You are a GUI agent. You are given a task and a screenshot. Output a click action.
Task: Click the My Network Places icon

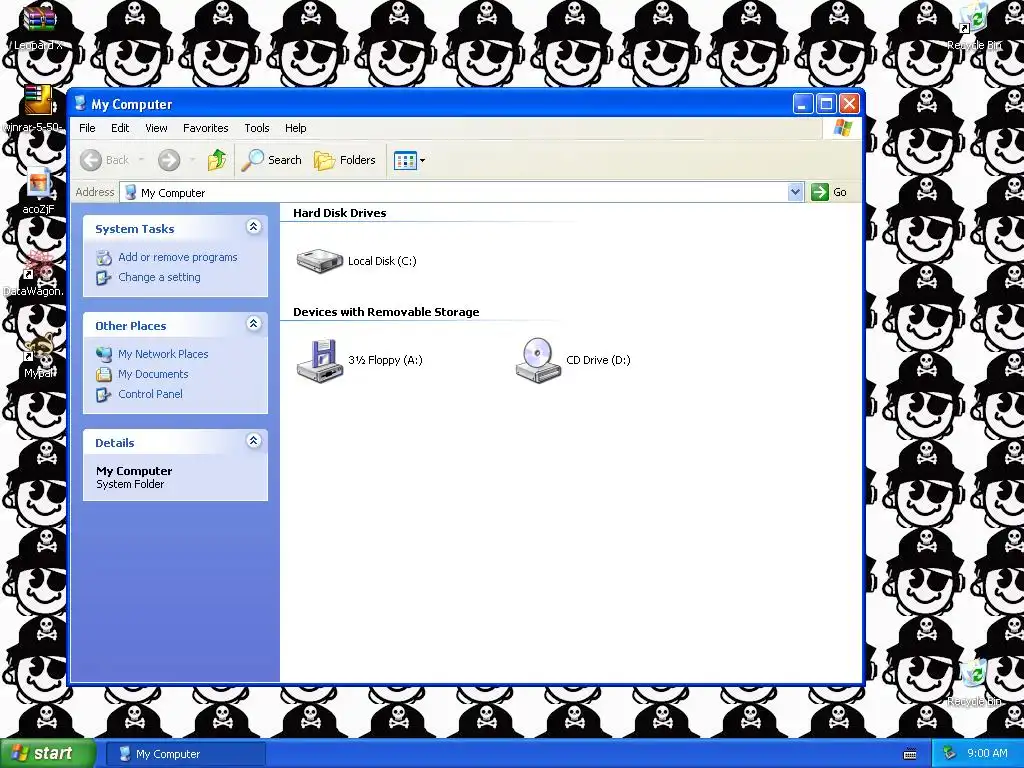(104, 354)
